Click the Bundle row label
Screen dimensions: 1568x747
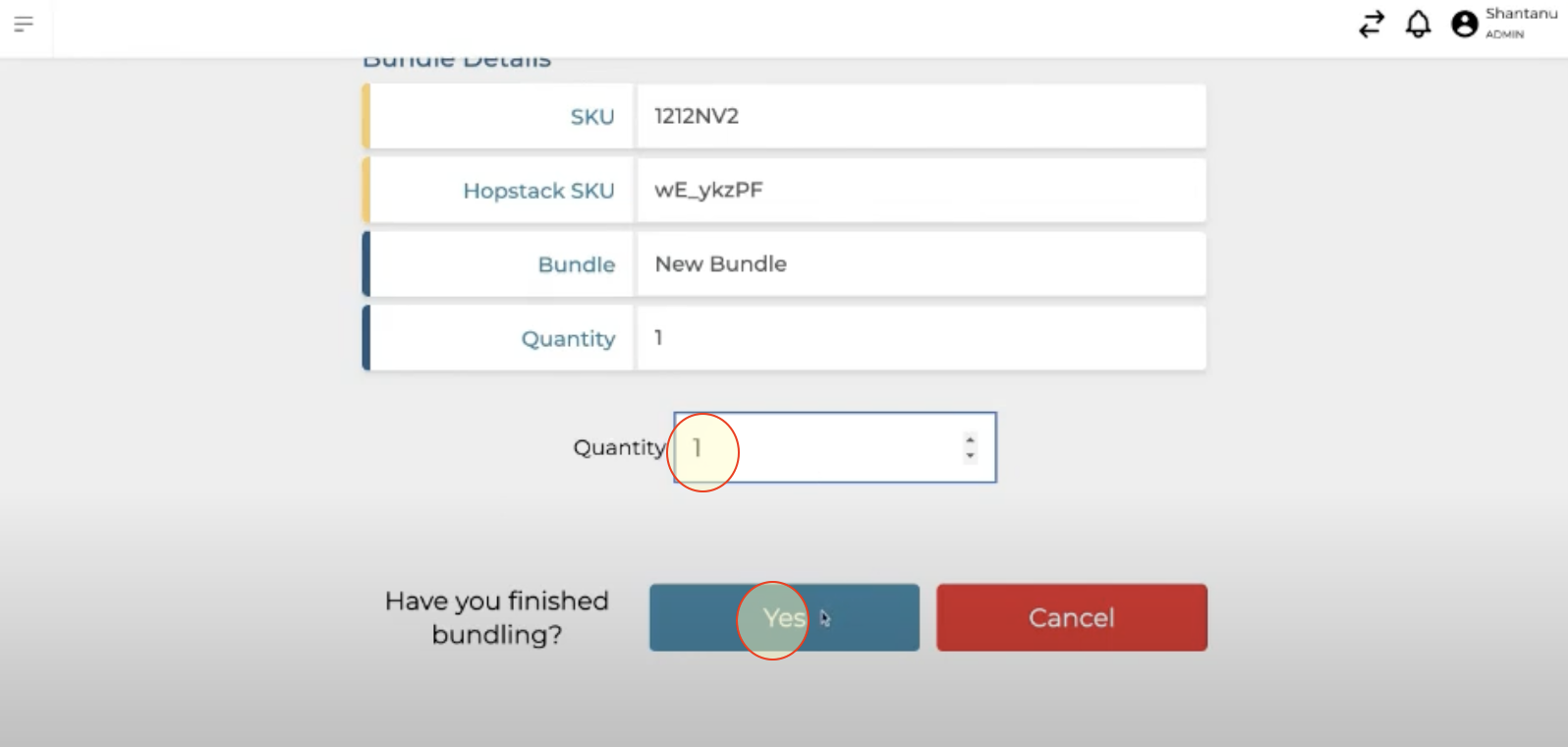click(x=576, y=264)
